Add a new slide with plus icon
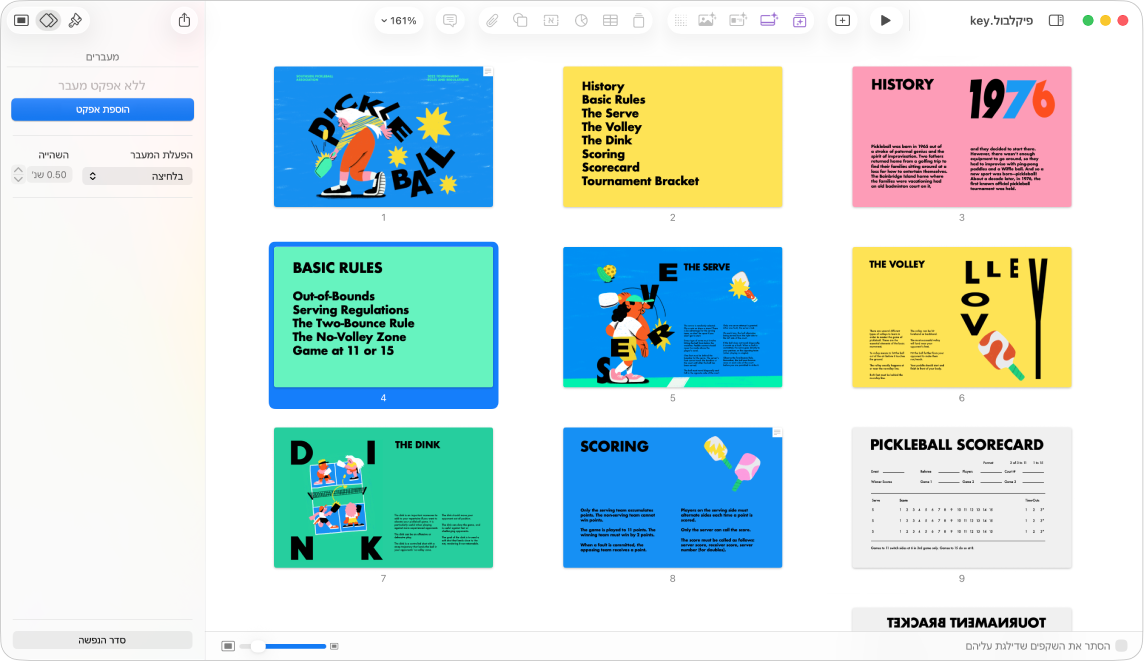 842,20
